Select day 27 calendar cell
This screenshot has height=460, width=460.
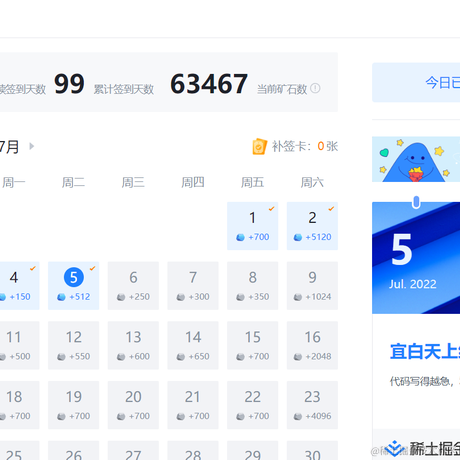click(x=133, y=450)
